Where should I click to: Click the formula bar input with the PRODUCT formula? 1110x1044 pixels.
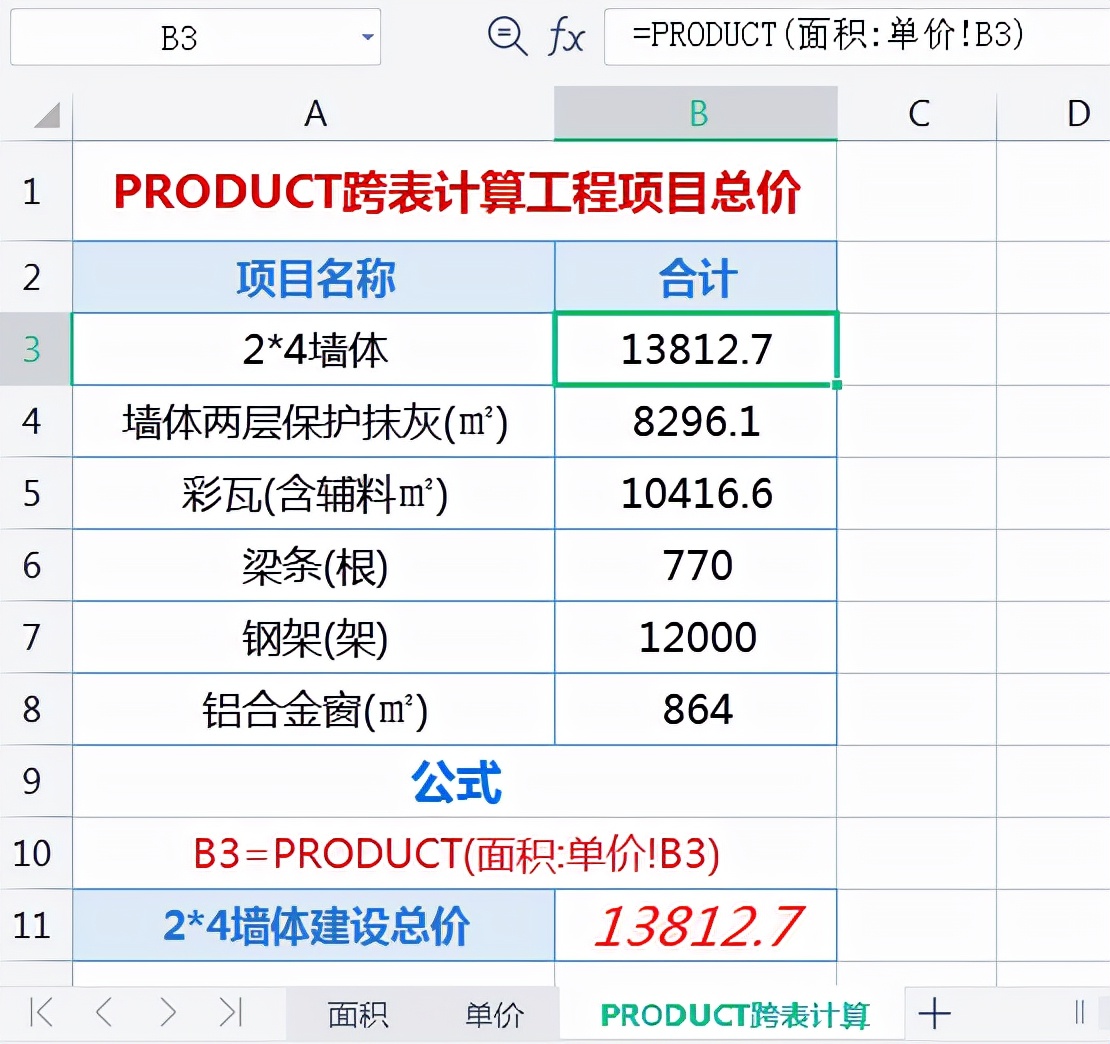point(857,36)
